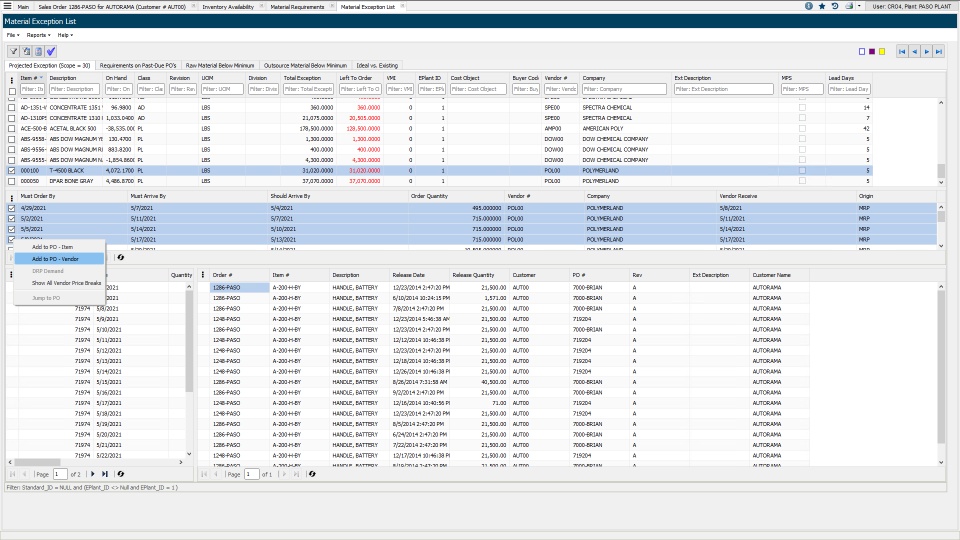Uncheck the 4/29/2021 Must Order By row
Viewport: 960px width, 540px height.
pos(12,208)
